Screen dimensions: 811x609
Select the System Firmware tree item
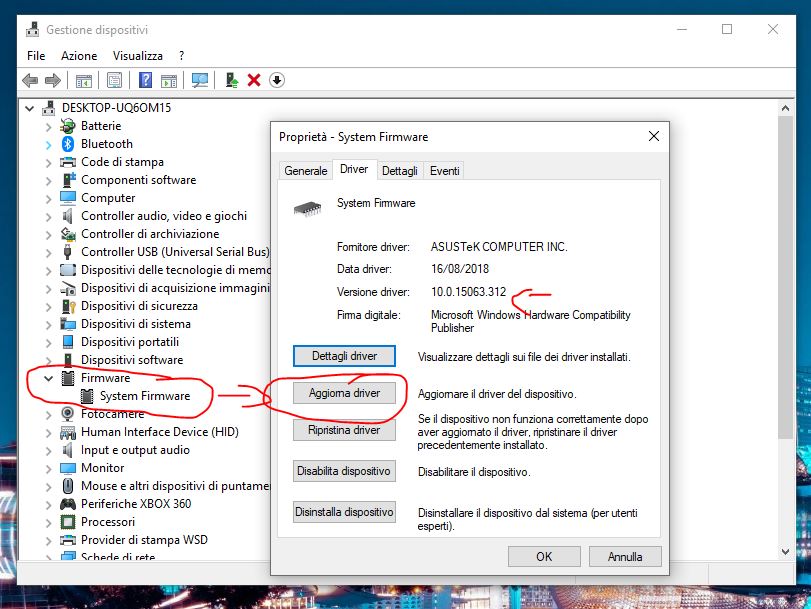pyautogui.click(x=145, y=396)
